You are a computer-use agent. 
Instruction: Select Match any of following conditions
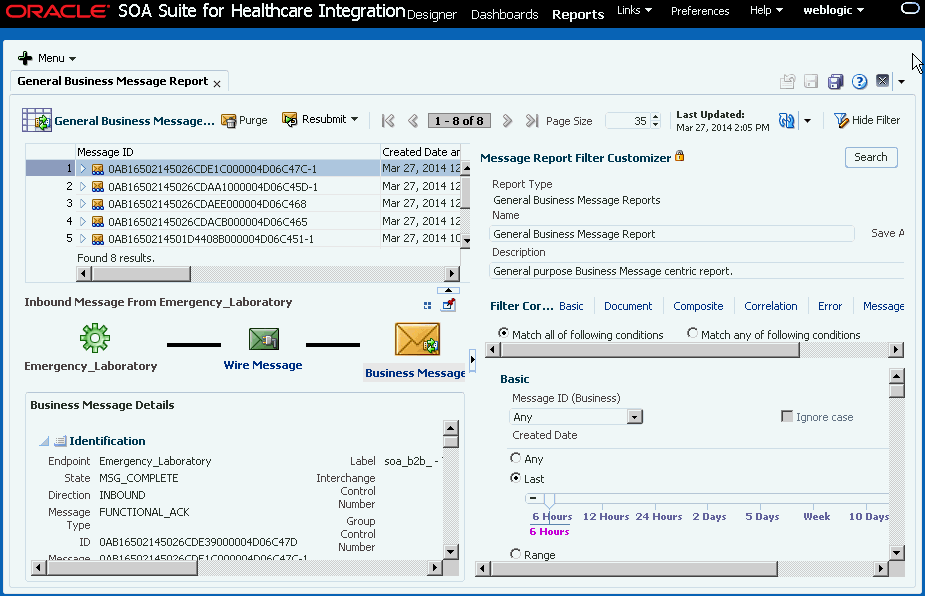[x=693, y=333]
